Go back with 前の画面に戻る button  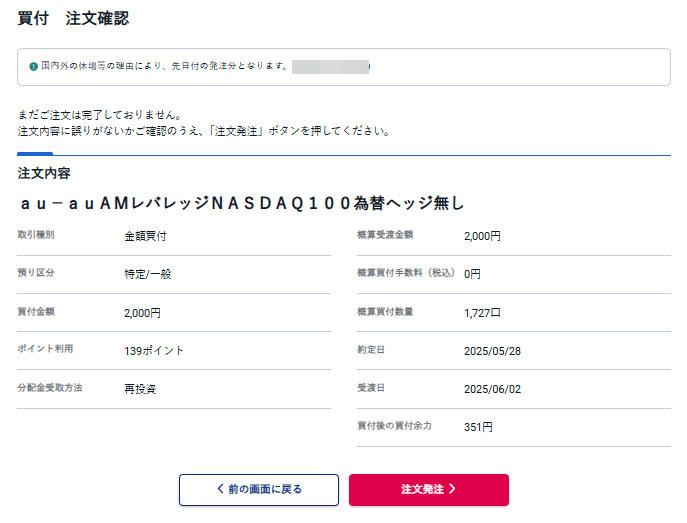click(x=258, y=489)
